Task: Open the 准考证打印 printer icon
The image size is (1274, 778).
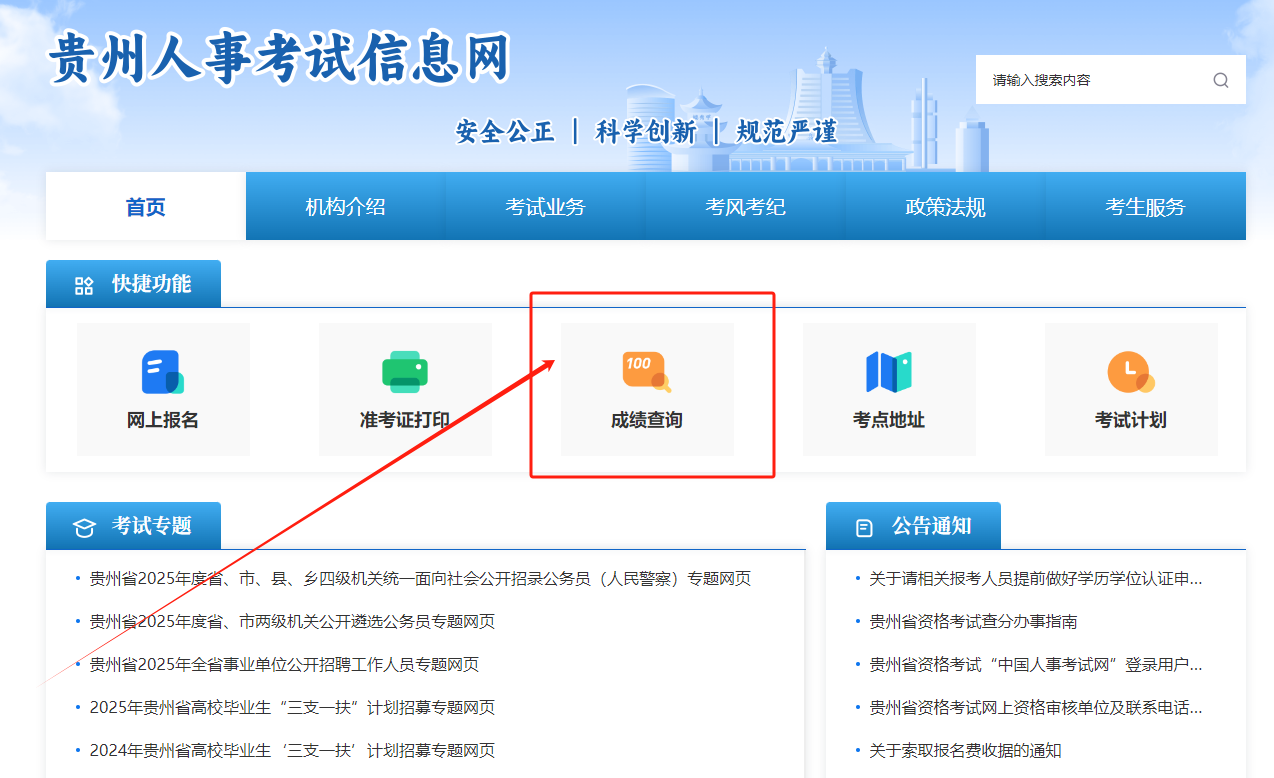Action: 404,372
